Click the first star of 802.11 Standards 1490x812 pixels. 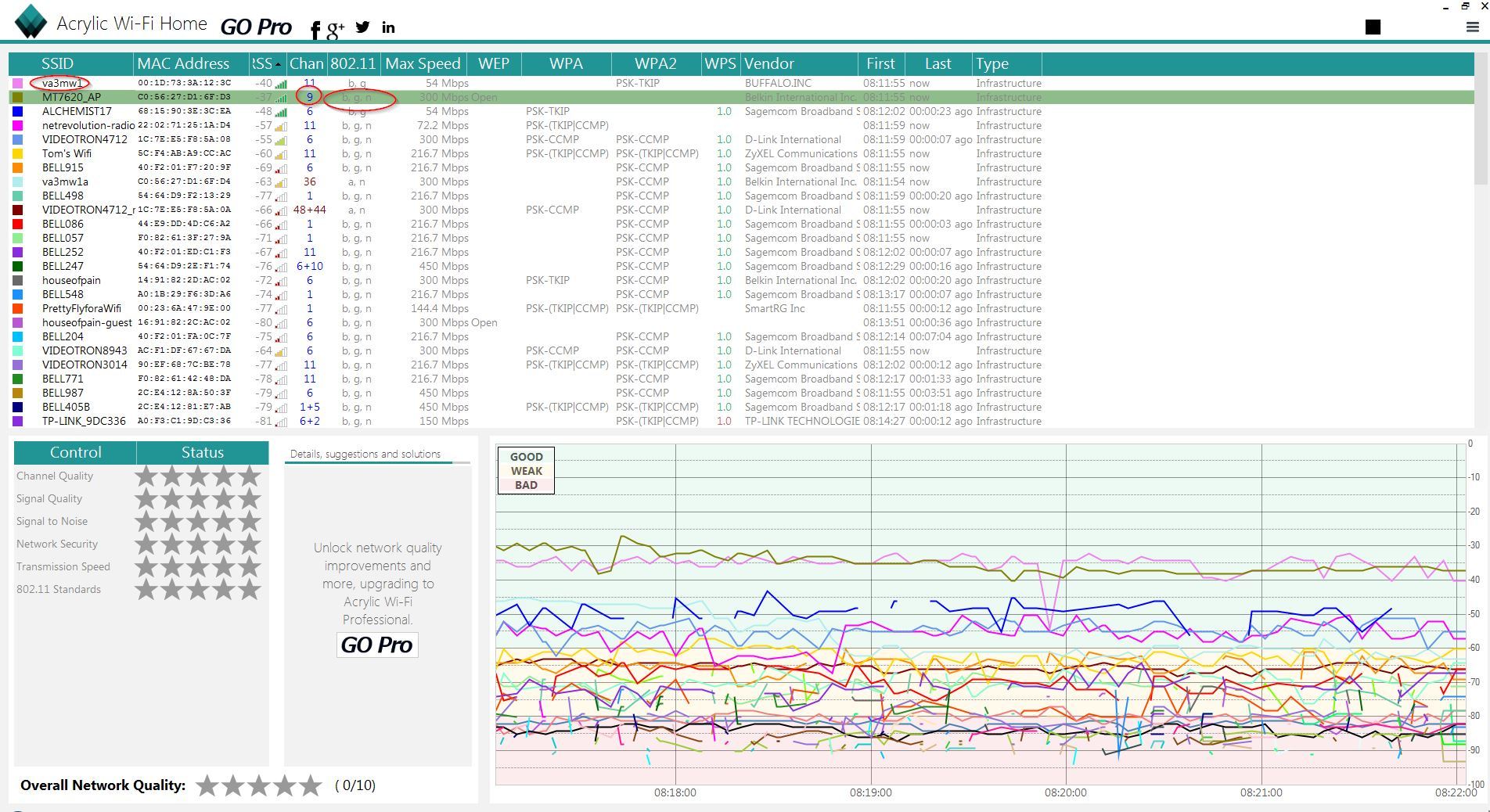pyautogui.click(x=146, y=589)
